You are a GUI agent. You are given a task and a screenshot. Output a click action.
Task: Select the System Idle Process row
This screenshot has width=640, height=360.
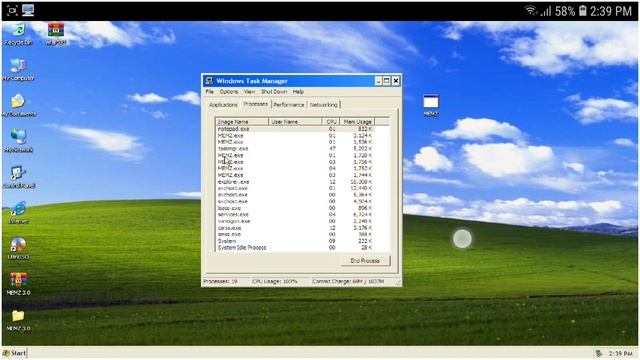302,248
